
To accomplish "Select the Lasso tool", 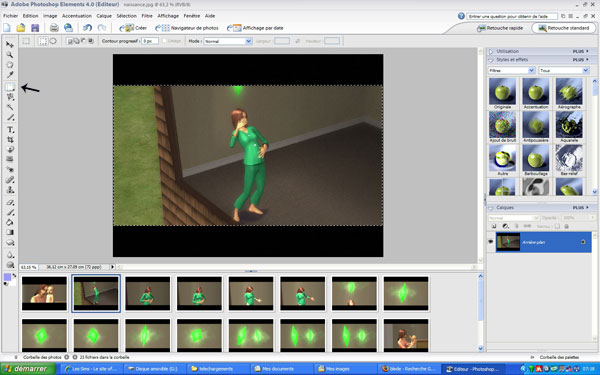I will [10, 97].
